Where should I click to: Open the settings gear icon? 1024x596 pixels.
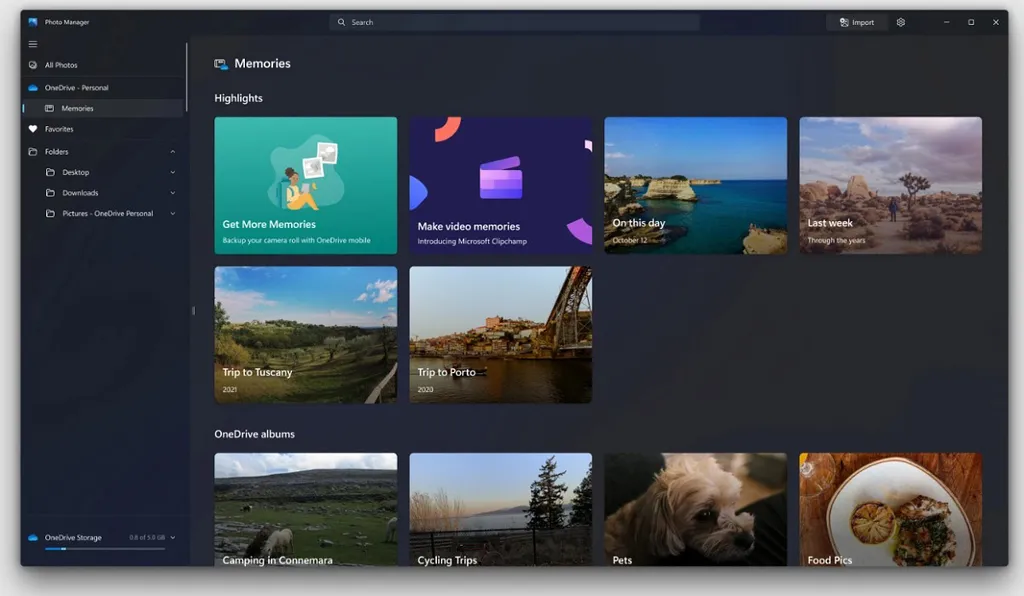(901, 22)
